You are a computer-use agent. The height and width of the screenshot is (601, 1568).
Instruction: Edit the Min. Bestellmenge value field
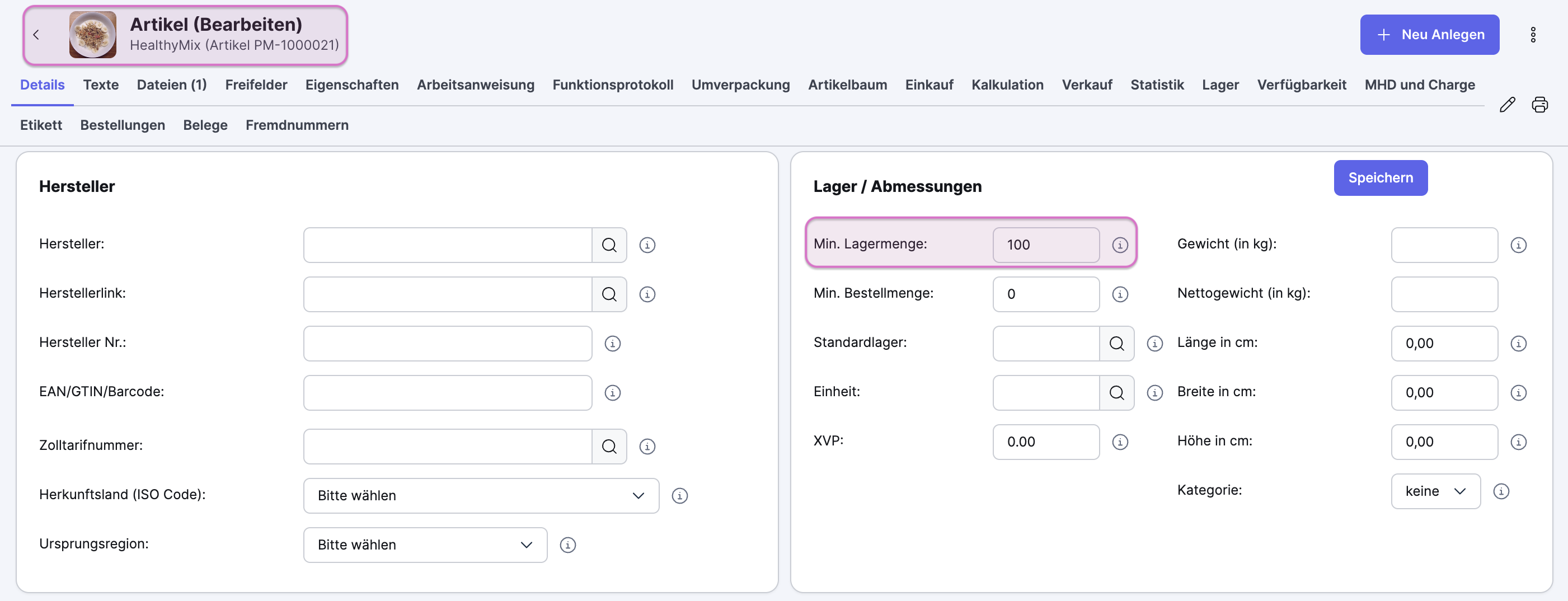coord(1046,294)
